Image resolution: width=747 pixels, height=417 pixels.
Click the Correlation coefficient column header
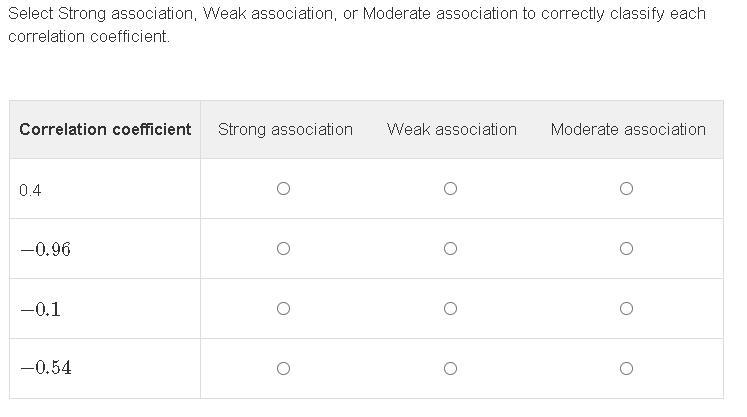point(105,130)
